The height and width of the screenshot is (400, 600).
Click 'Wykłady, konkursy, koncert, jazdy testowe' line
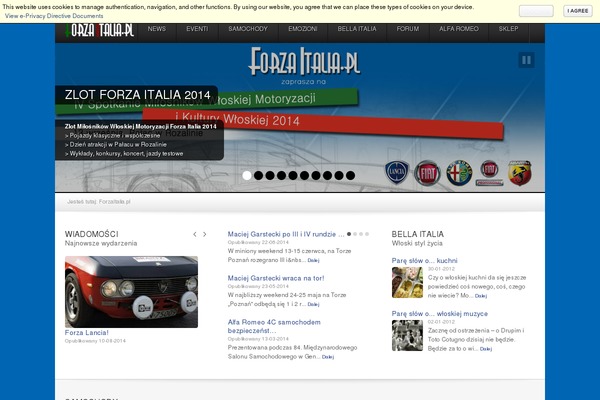coord(124,153)
